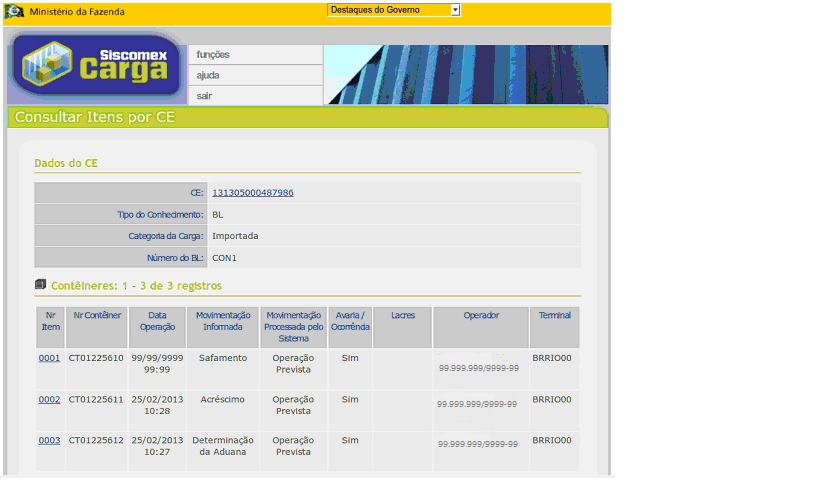Screen dimensions: 819x481
Task: Click the Brazil government flag icon
Action: [14, 11]
